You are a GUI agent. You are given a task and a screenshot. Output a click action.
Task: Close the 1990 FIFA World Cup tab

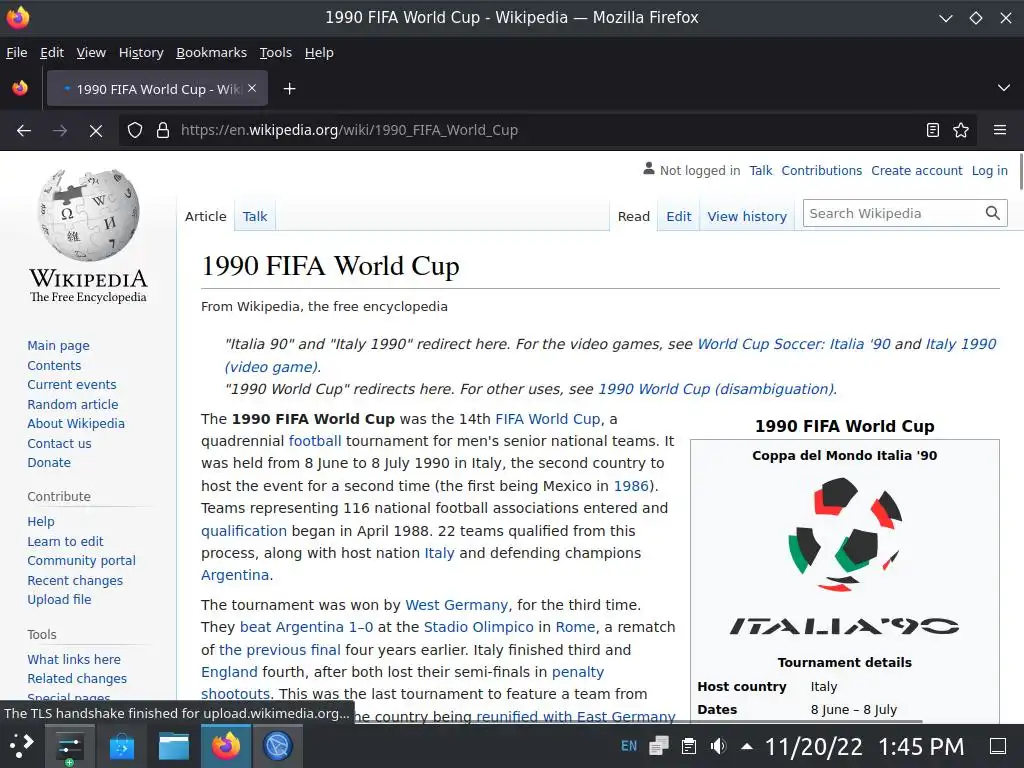[x=252, y=88]
